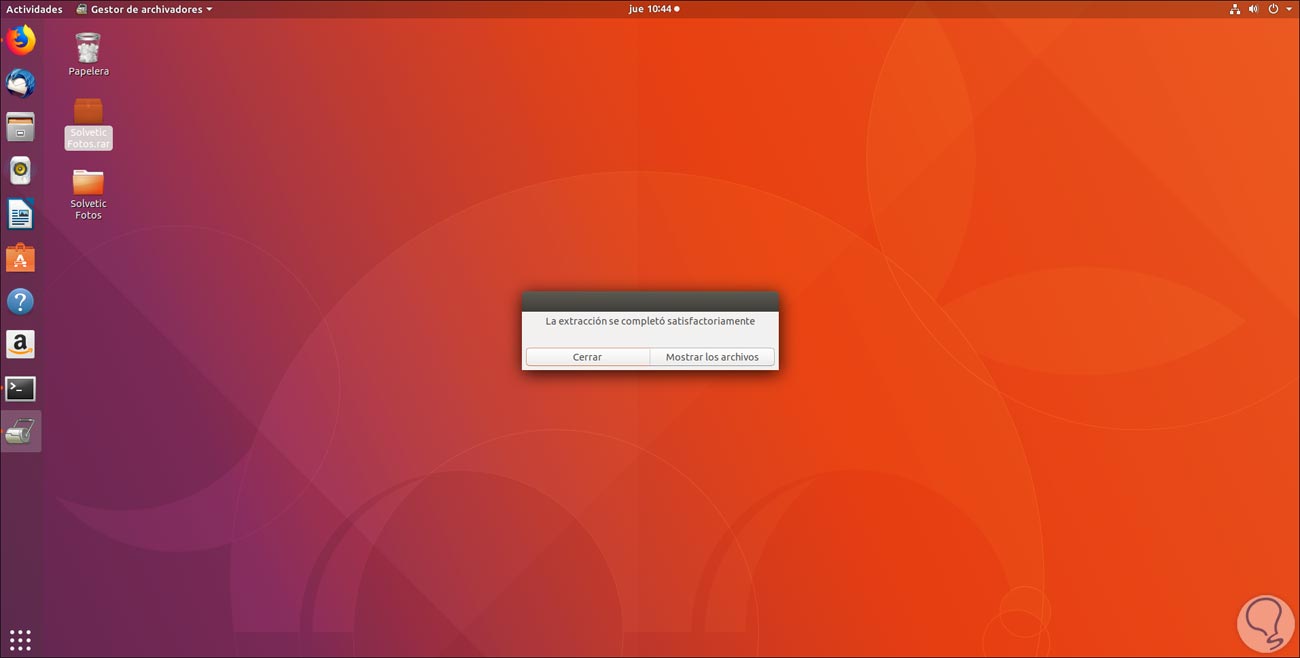Open system menu dropdown arrow
The height and width of the screenshot is (658, 1300).
coord(1289,9)
